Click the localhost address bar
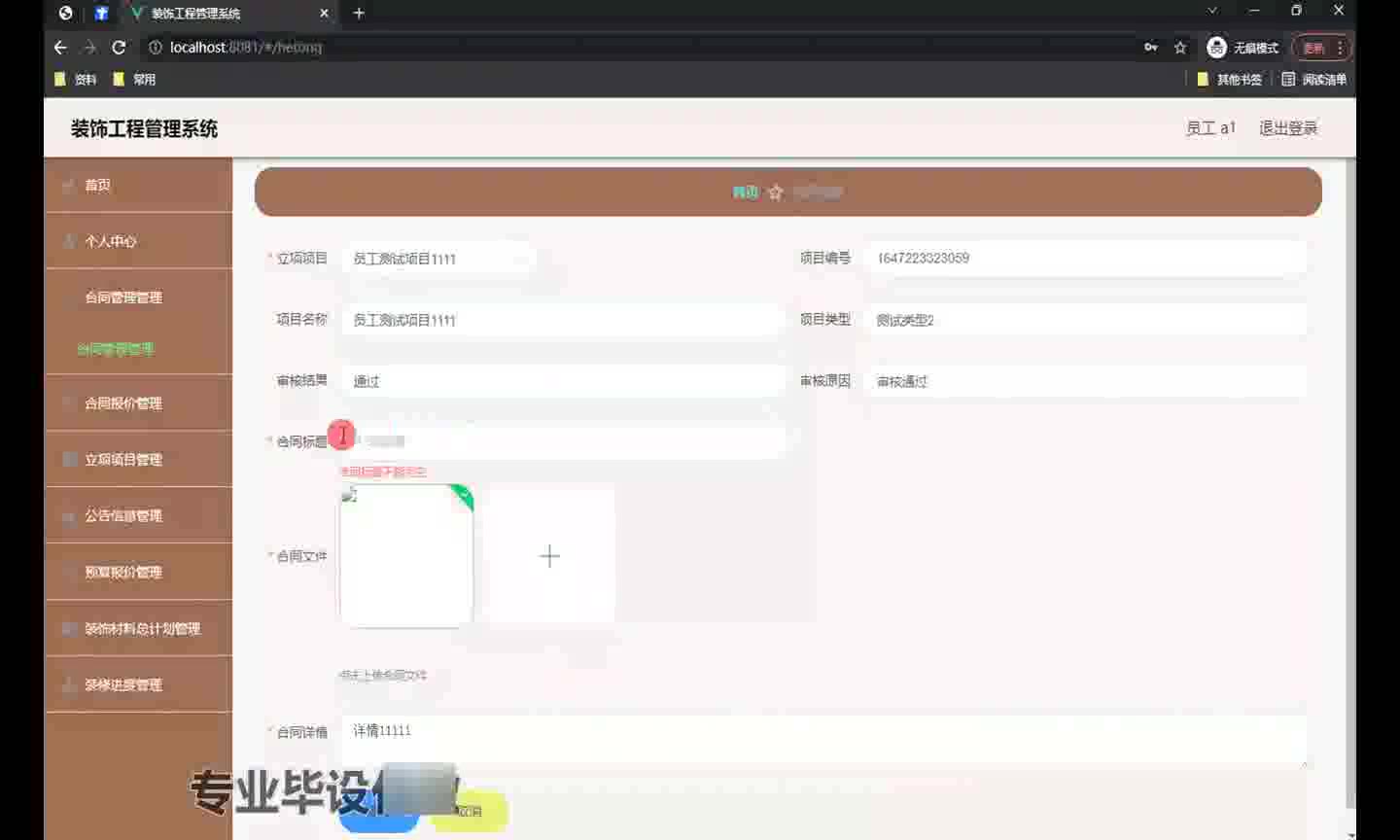Image resolution: width=1400 pixels, height=840 pixels. [642, 47]
